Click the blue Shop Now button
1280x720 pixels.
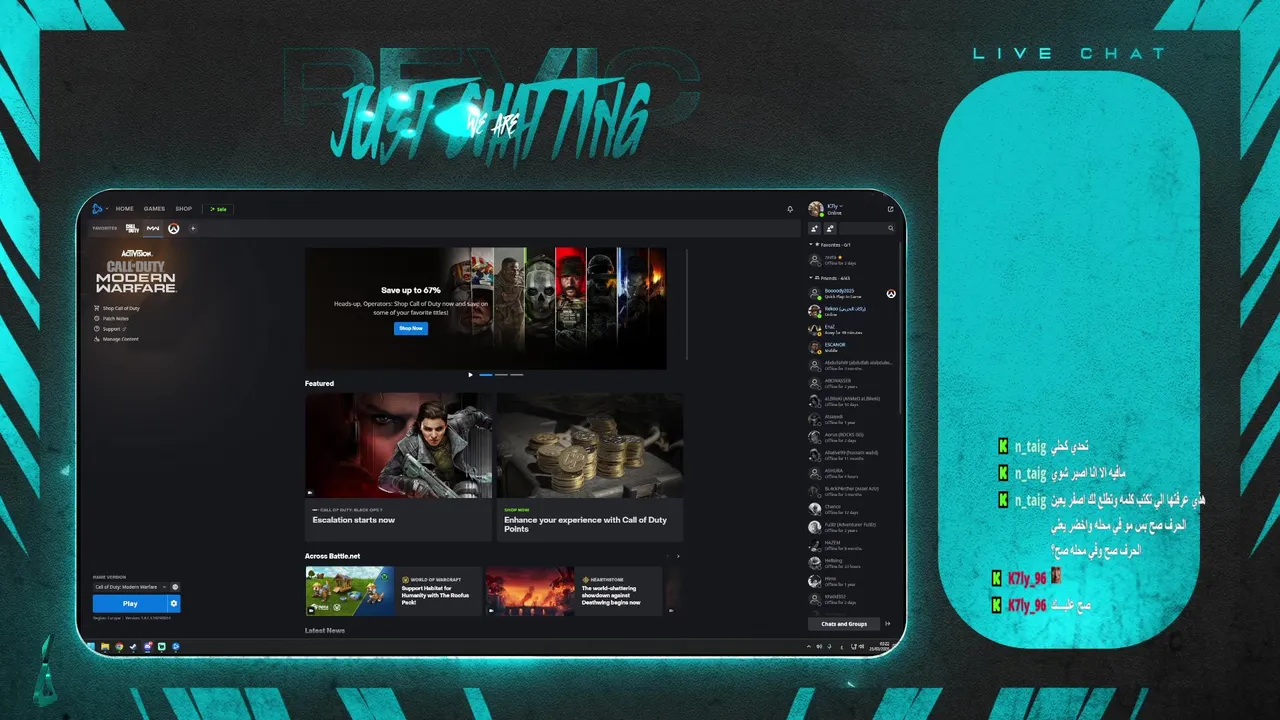pyautogui.click(x=411, y=328)
